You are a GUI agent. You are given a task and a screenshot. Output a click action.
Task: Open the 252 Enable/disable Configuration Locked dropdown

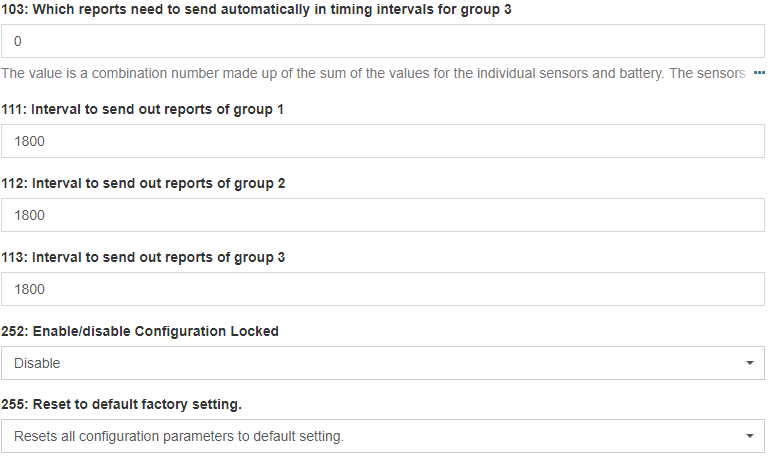[383, 363]
